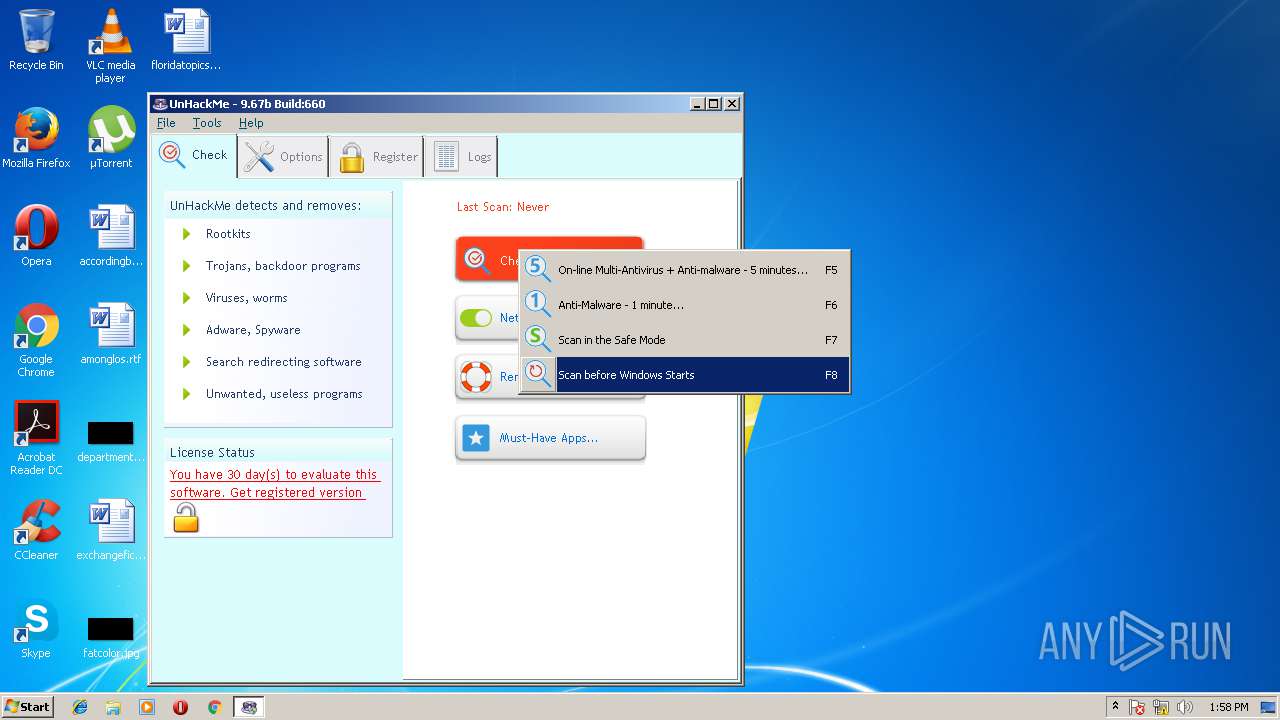The width and height of the screenshot is (1280, 720).
Task: Click Adware, Spyware item
Action: coord(253,330)
